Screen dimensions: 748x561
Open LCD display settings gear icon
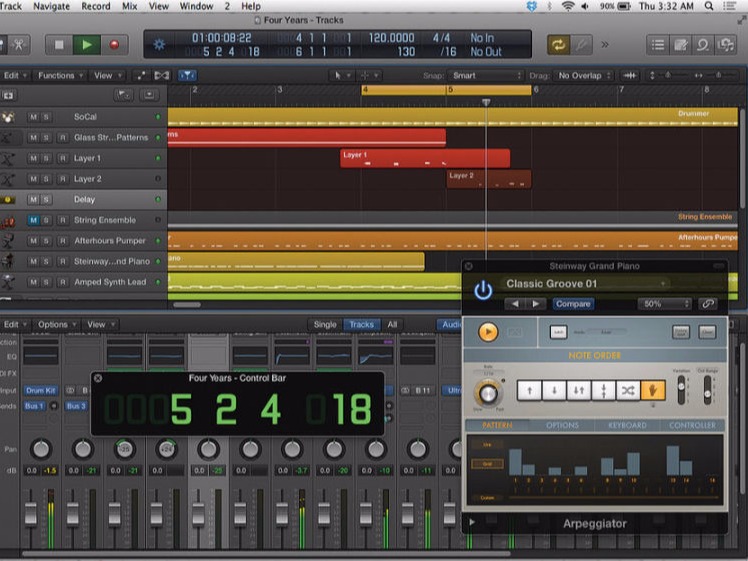(159, 45)
